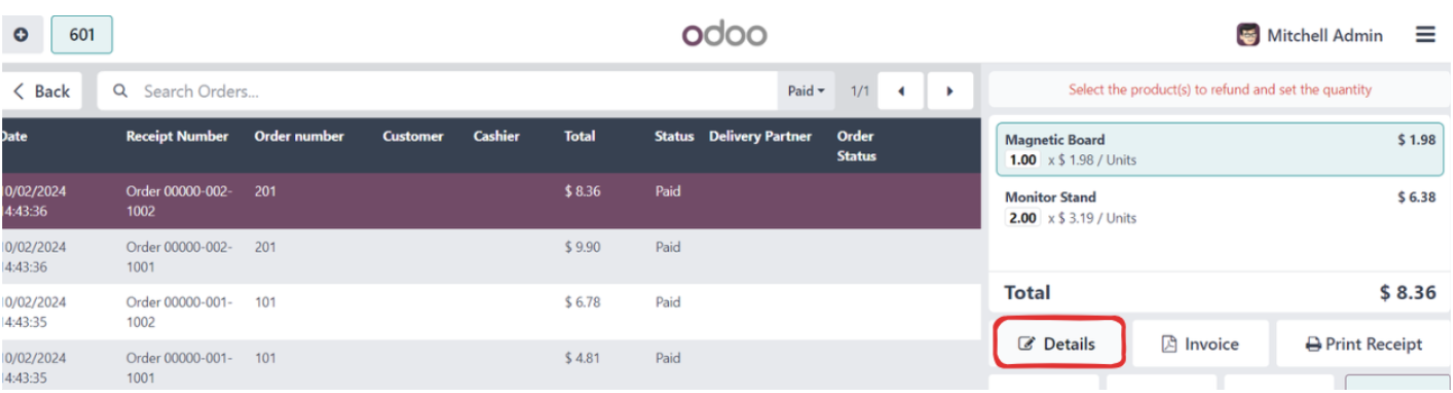Open the hamburger menu icon

1426,35
